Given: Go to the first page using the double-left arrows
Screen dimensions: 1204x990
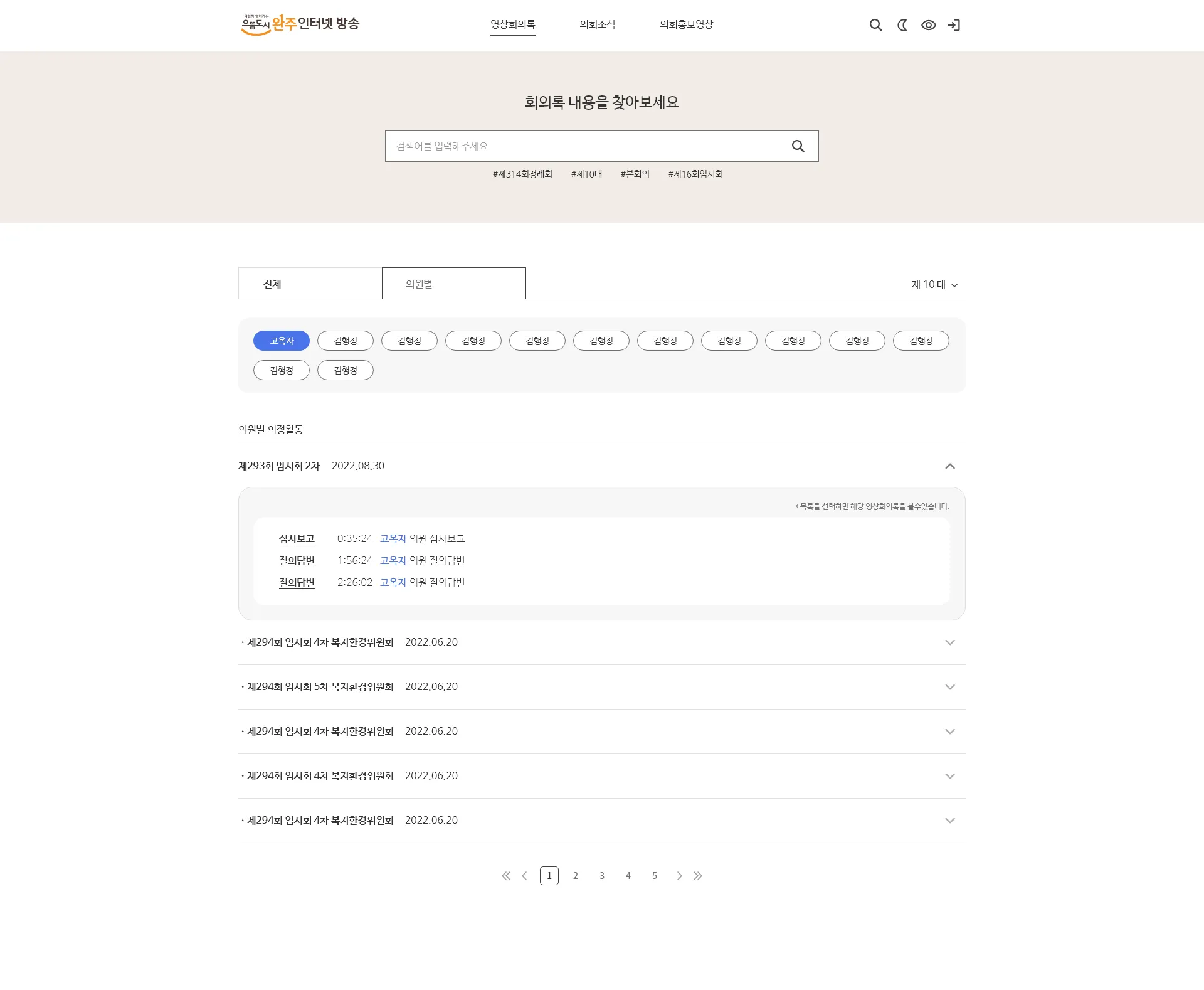Looking at the screenshot, I should pos(506,876).
